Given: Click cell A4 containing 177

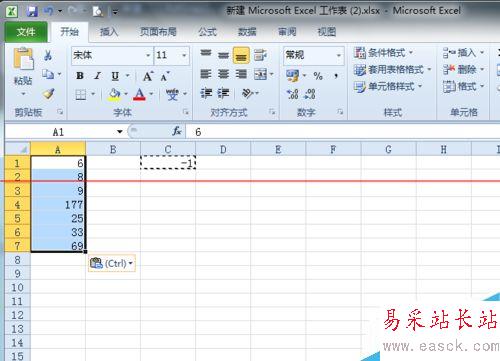Looking at the screenshot, I should [x=58, y=204].
